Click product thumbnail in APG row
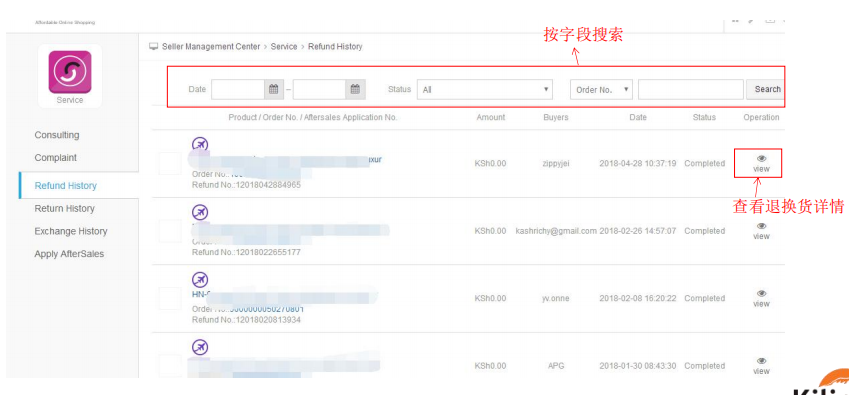The width and height of the screenshot is (849, 395). click(x=170, y=366)
